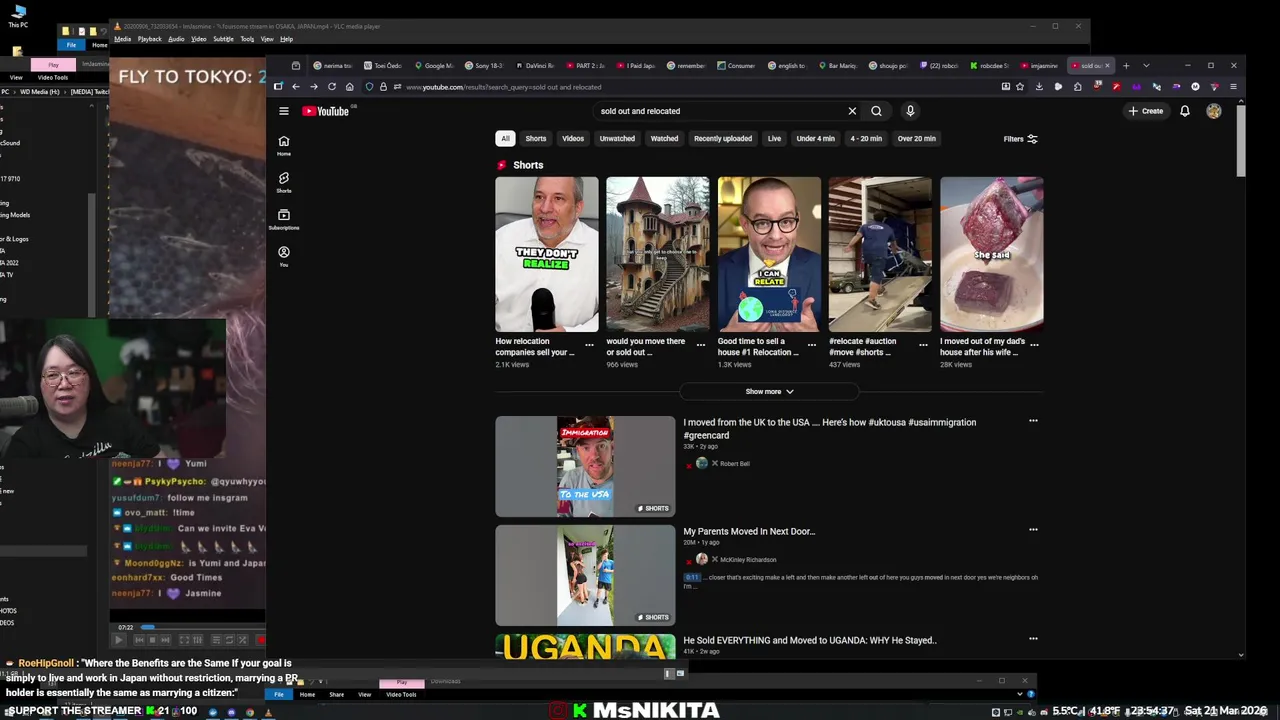Expand Show more shorts
This screenshot has height=720, width=1280.
click(769, 392)
